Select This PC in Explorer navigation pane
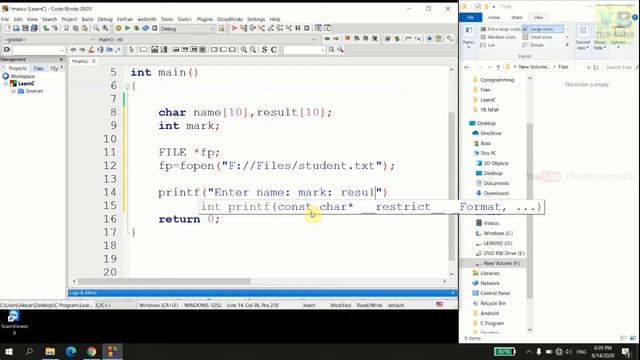Viewport: 640px width, 360px height. (488, 153)
